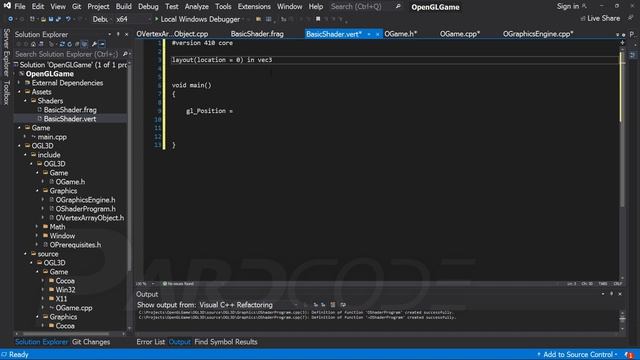Expand the Win32 folder
640x360 pixels.
pyautogui.click(x=43, y=289)
